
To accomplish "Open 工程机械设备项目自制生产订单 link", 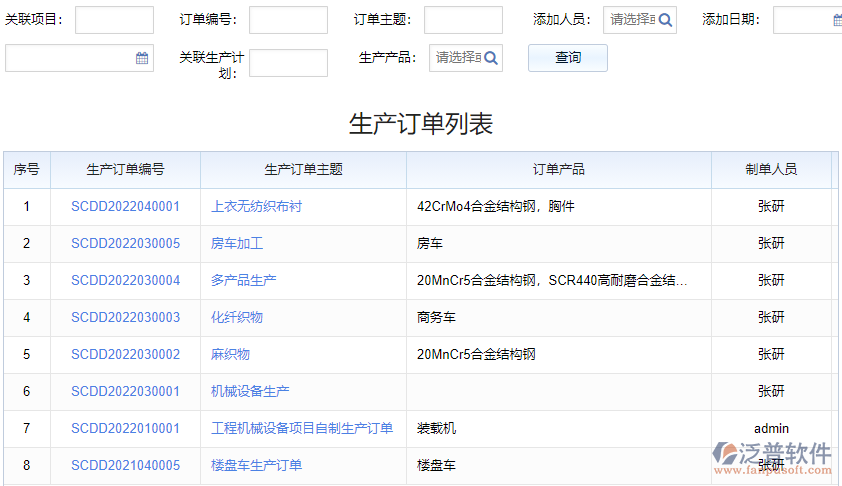I will 302,429.
